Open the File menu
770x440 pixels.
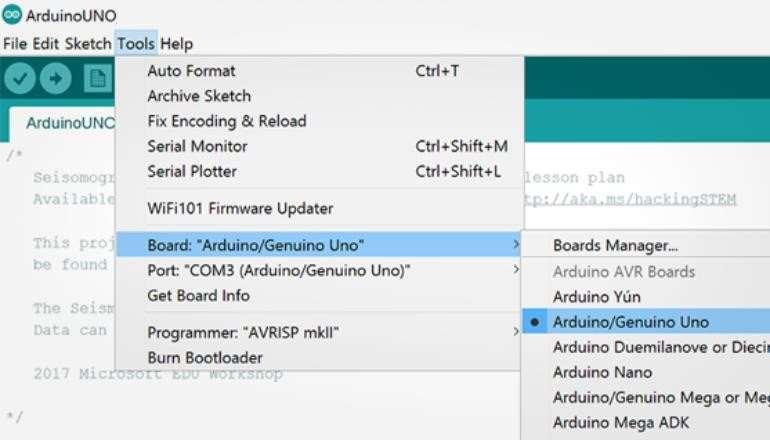click(x=15, y=44)
